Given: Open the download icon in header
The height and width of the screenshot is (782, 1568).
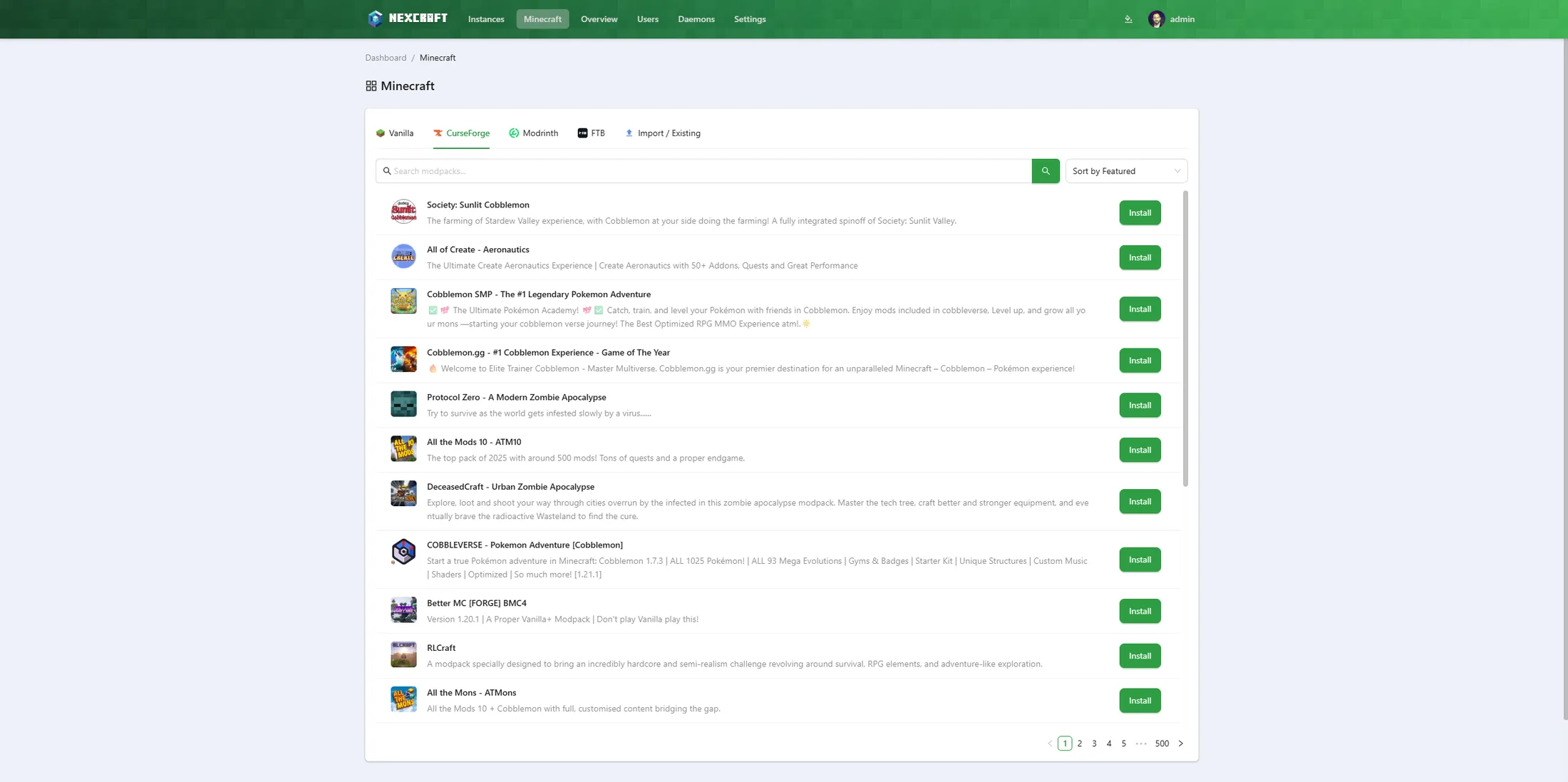Looking at the screenshot, I should point(1128,19).
